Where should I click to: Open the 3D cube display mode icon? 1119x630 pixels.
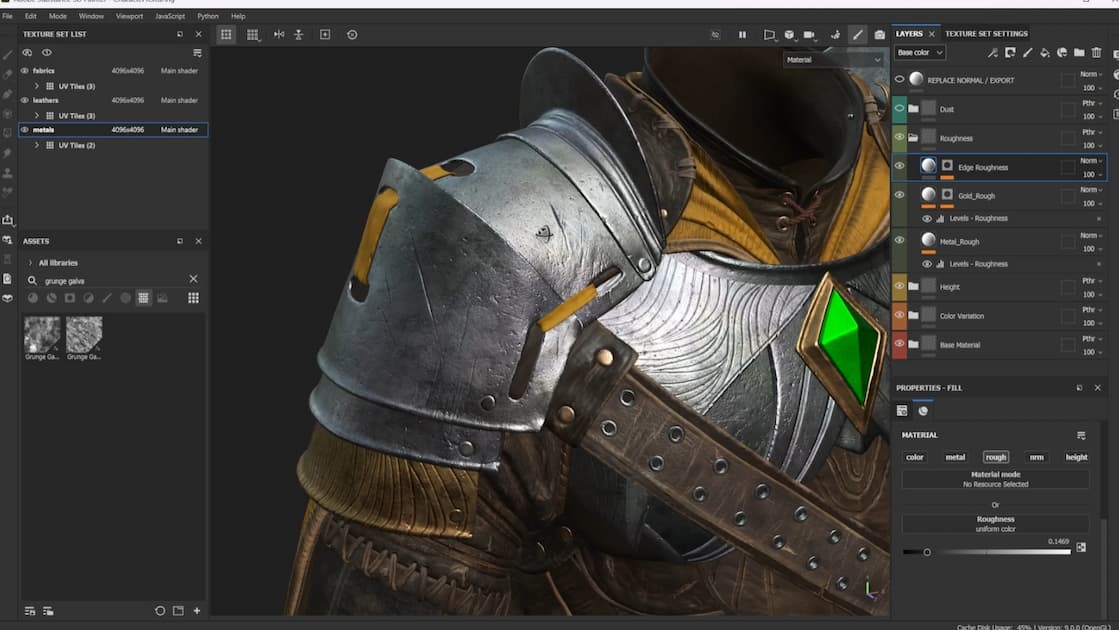[x=789, y=34]
